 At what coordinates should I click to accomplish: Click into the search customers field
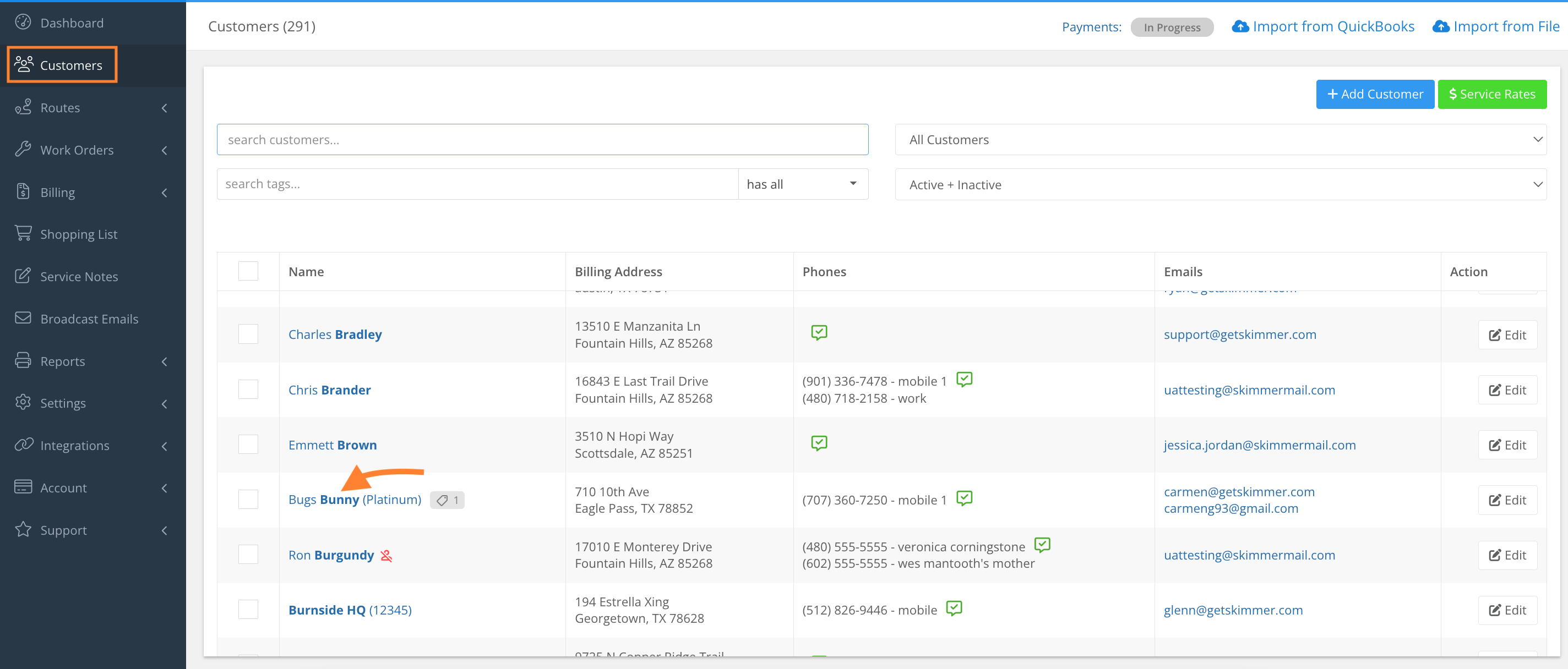542,140
